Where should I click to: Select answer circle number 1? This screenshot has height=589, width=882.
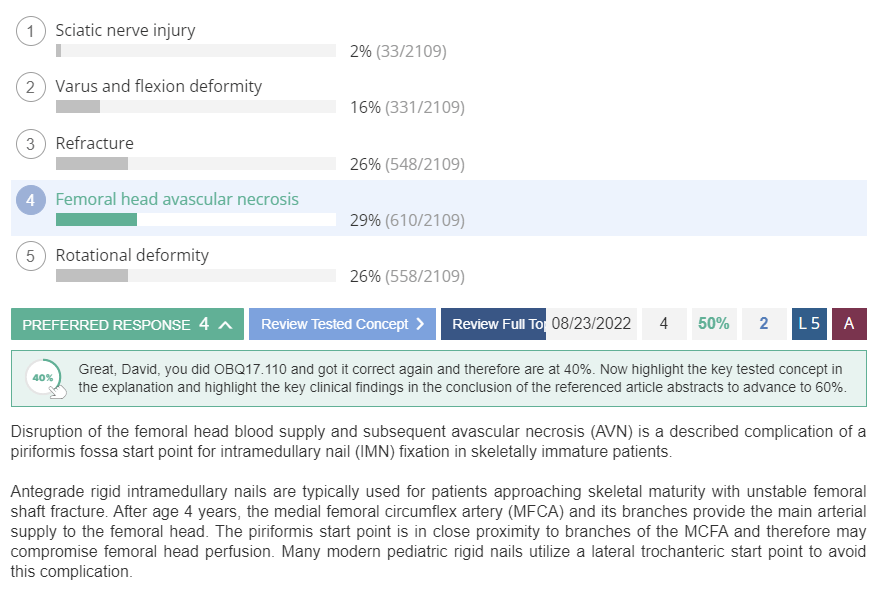tap(30, 32)
